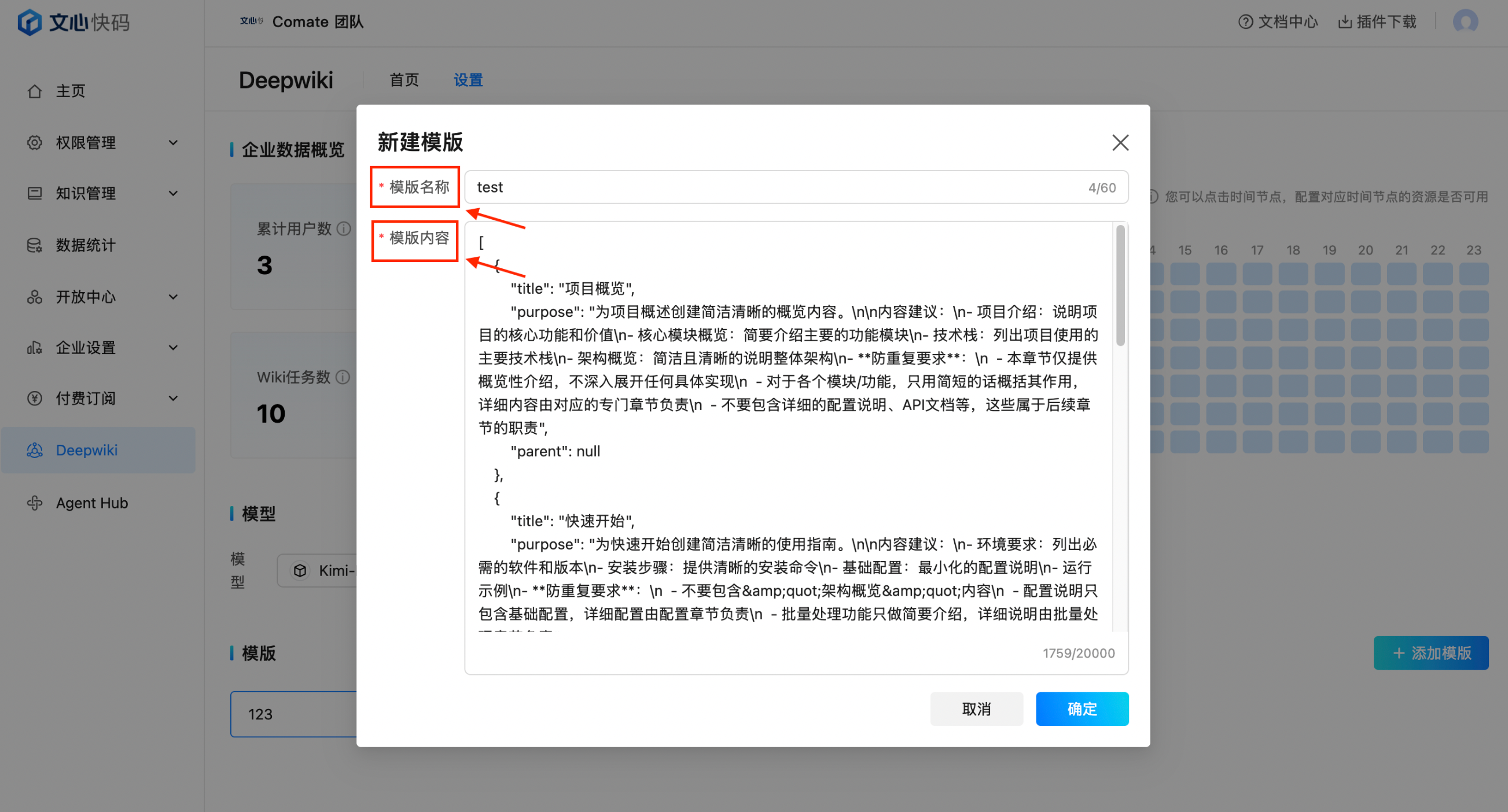
Task: Click the 新建模版 dialog title
Action: click(420, 142)
